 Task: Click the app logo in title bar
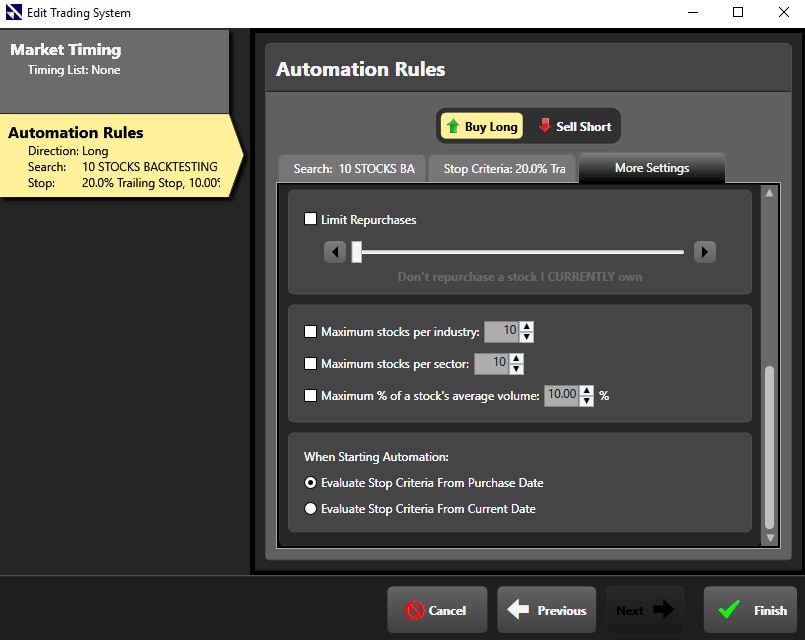[x=14, y=13]
